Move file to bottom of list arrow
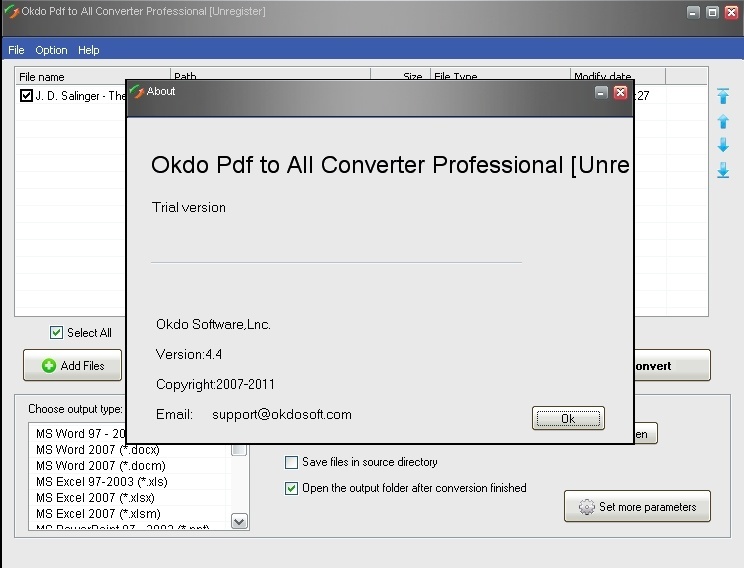 723,170
